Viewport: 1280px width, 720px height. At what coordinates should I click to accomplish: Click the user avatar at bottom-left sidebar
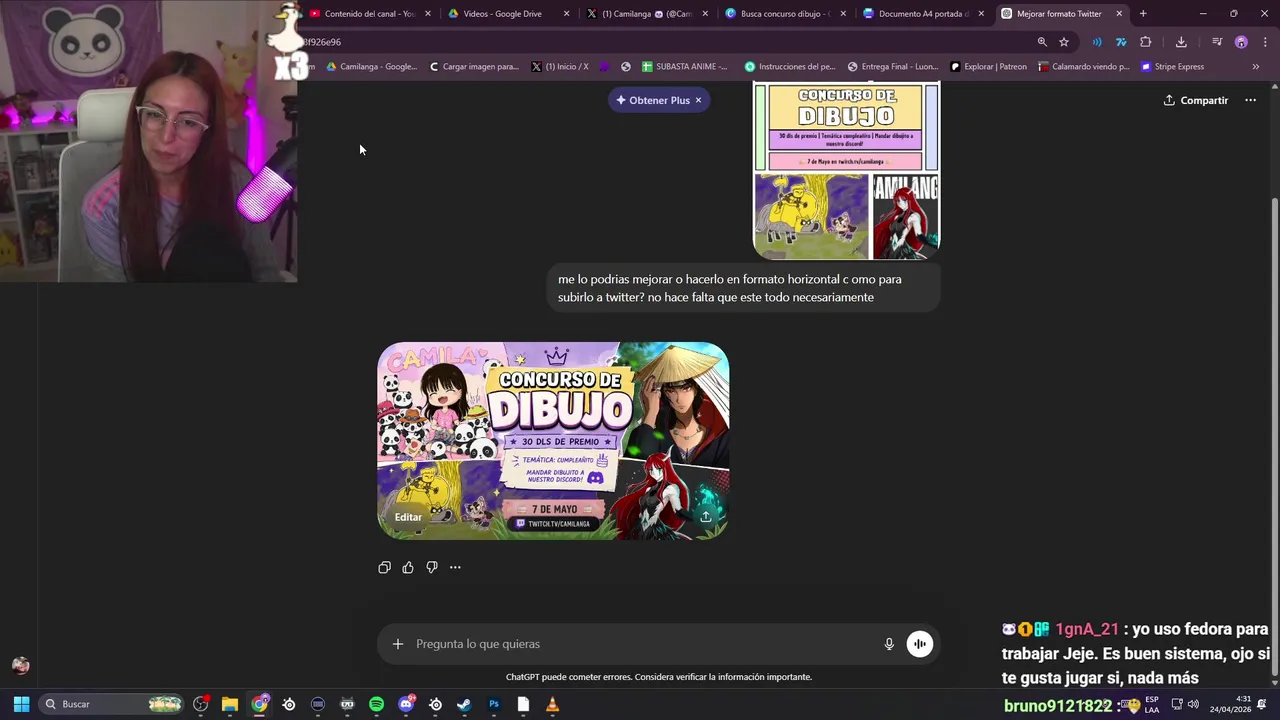tap(20, 666)
